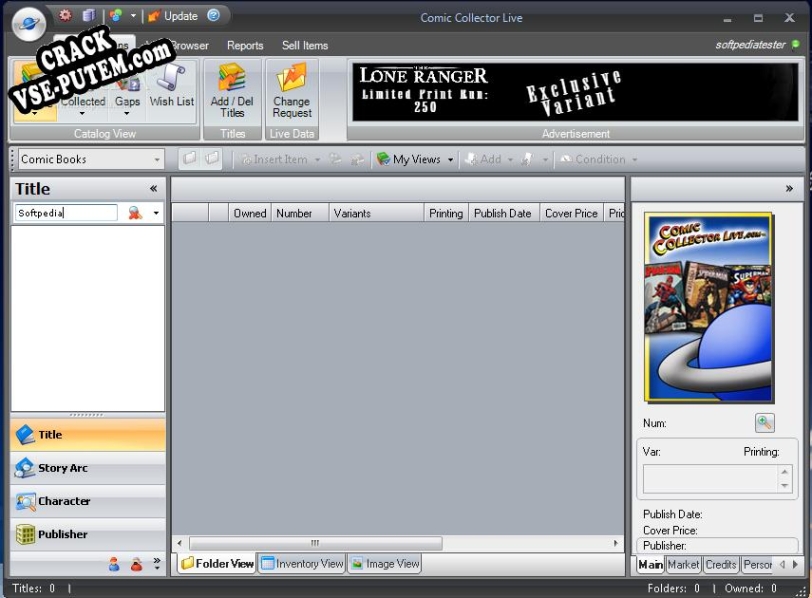Image resolution: width=812 pixels, height=598 pixels.
Task: Open the Add item dropdown
Action: pyautogui.click(x=489, y=159)
